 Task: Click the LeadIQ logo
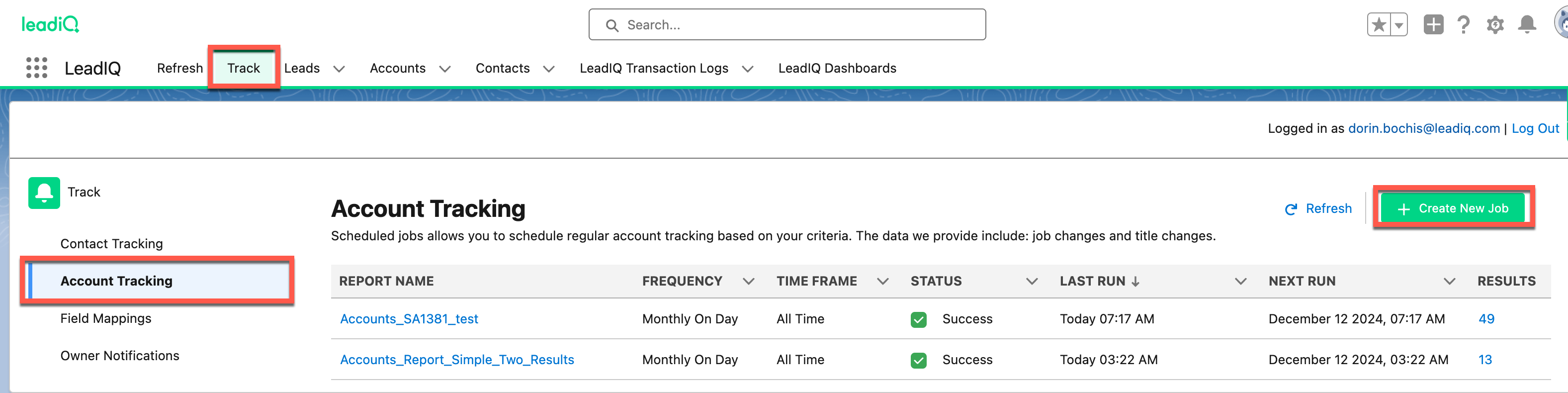pos(50,24)
